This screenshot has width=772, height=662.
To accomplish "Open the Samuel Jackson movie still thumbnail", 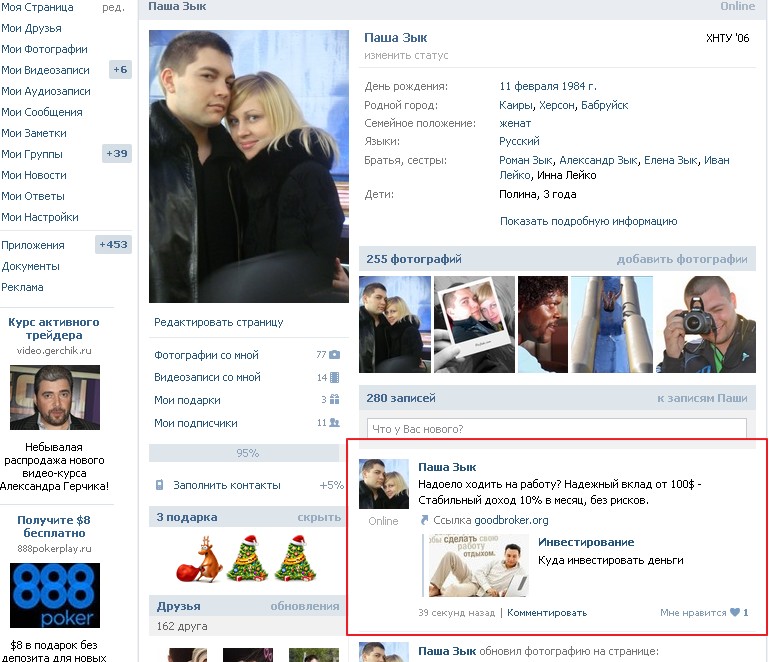I will [543, 324].
